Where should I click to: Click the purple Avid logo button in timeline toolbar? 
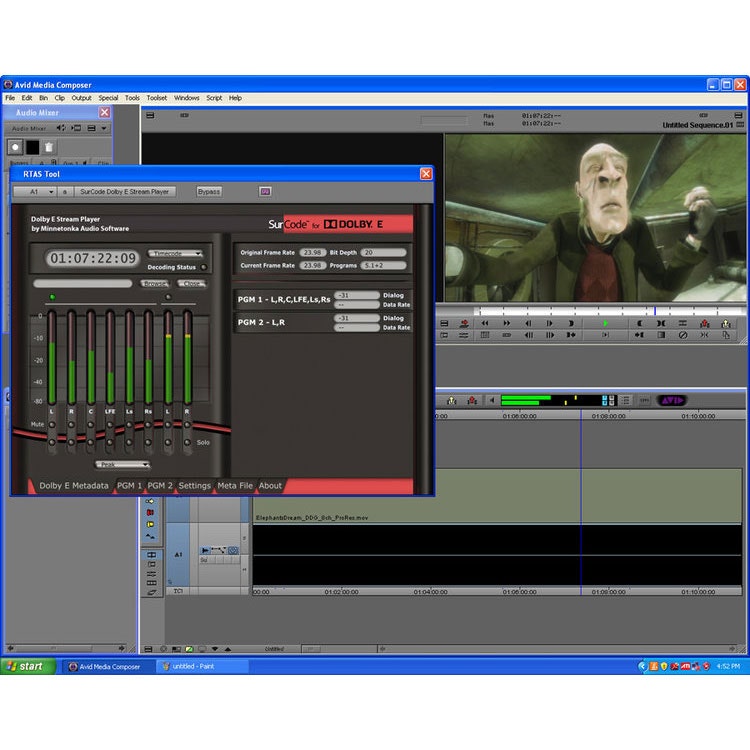pos(672,400)
